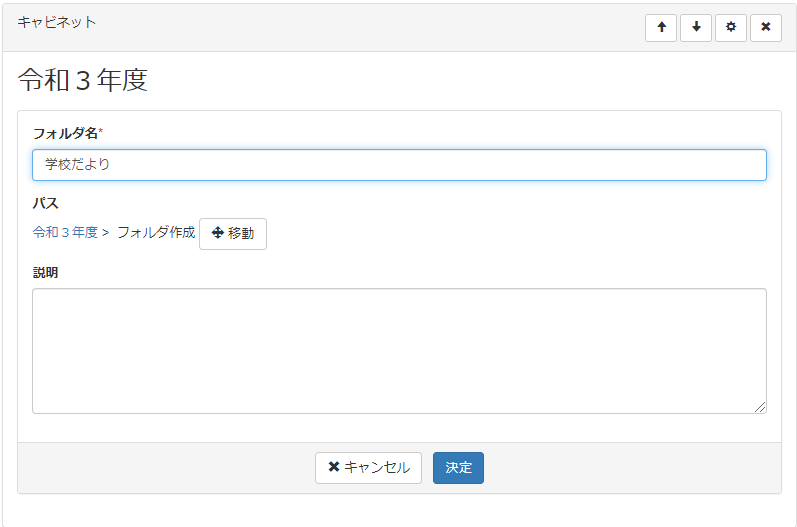Image resolution: width=797 pixels, height=527 pixels.
Task: Click the パス label
Action: pyautogui.click(x=45, y=203)
